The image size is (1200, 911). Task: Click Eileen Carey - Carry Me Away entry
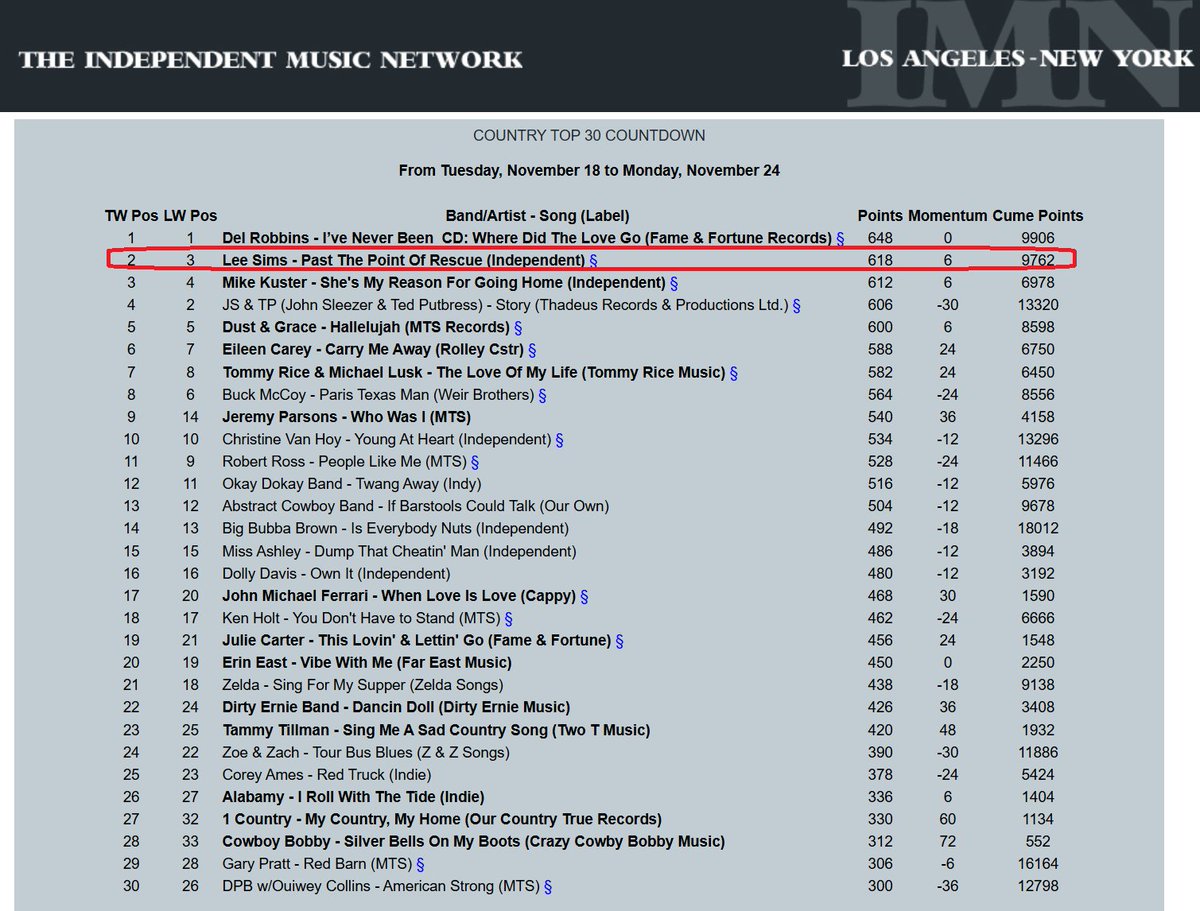point(373,350)
